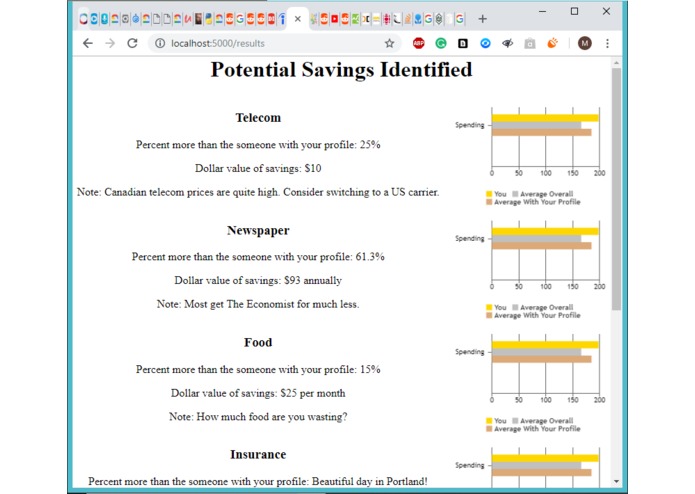Viewport: 695px width, 494px height.
Task: Open the green Grammarly extension
Action: pos(441,43)
